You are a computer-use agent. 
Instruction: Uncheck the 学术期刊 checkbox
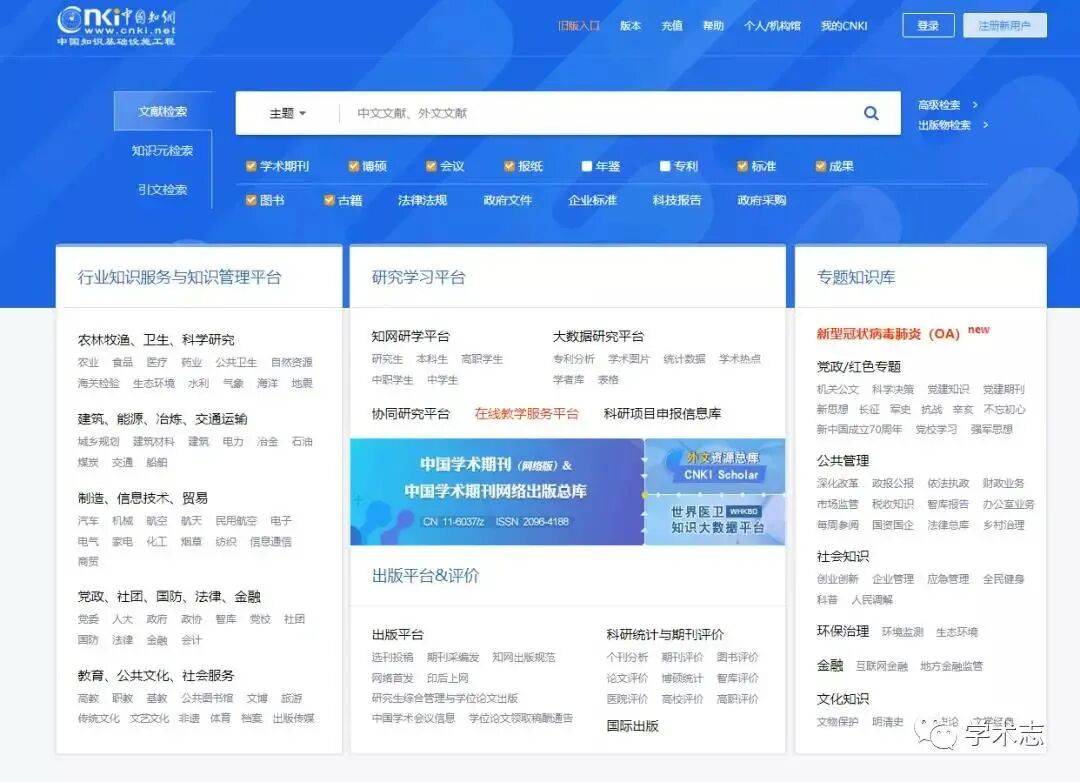click(253, 166)
